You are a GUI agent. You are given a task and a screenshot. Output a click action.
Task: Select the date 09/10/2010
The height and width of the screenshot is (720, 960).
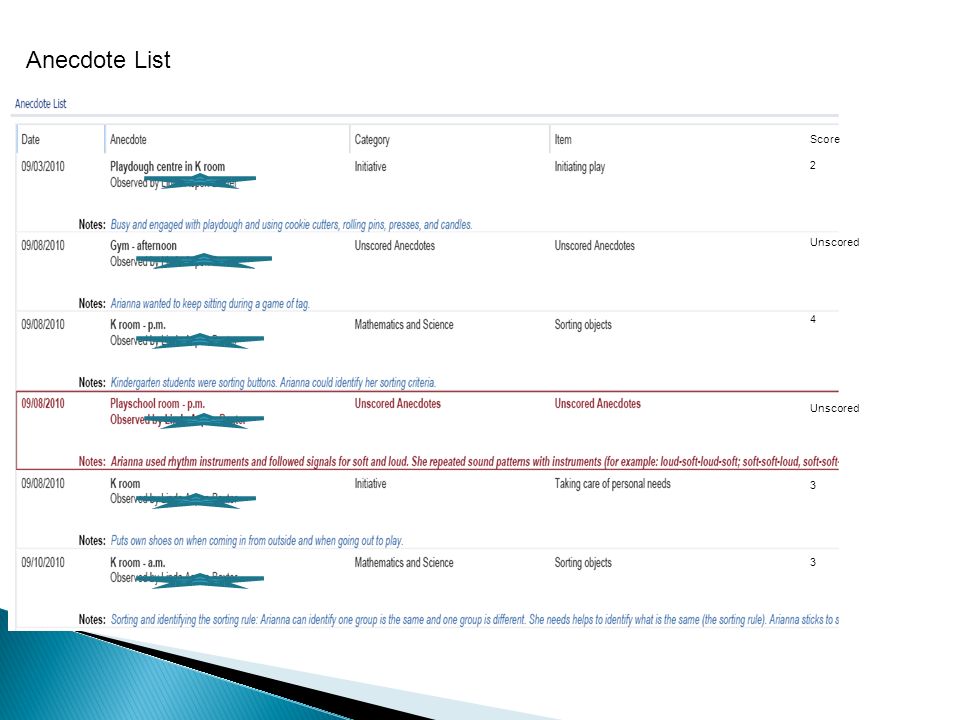43,563
